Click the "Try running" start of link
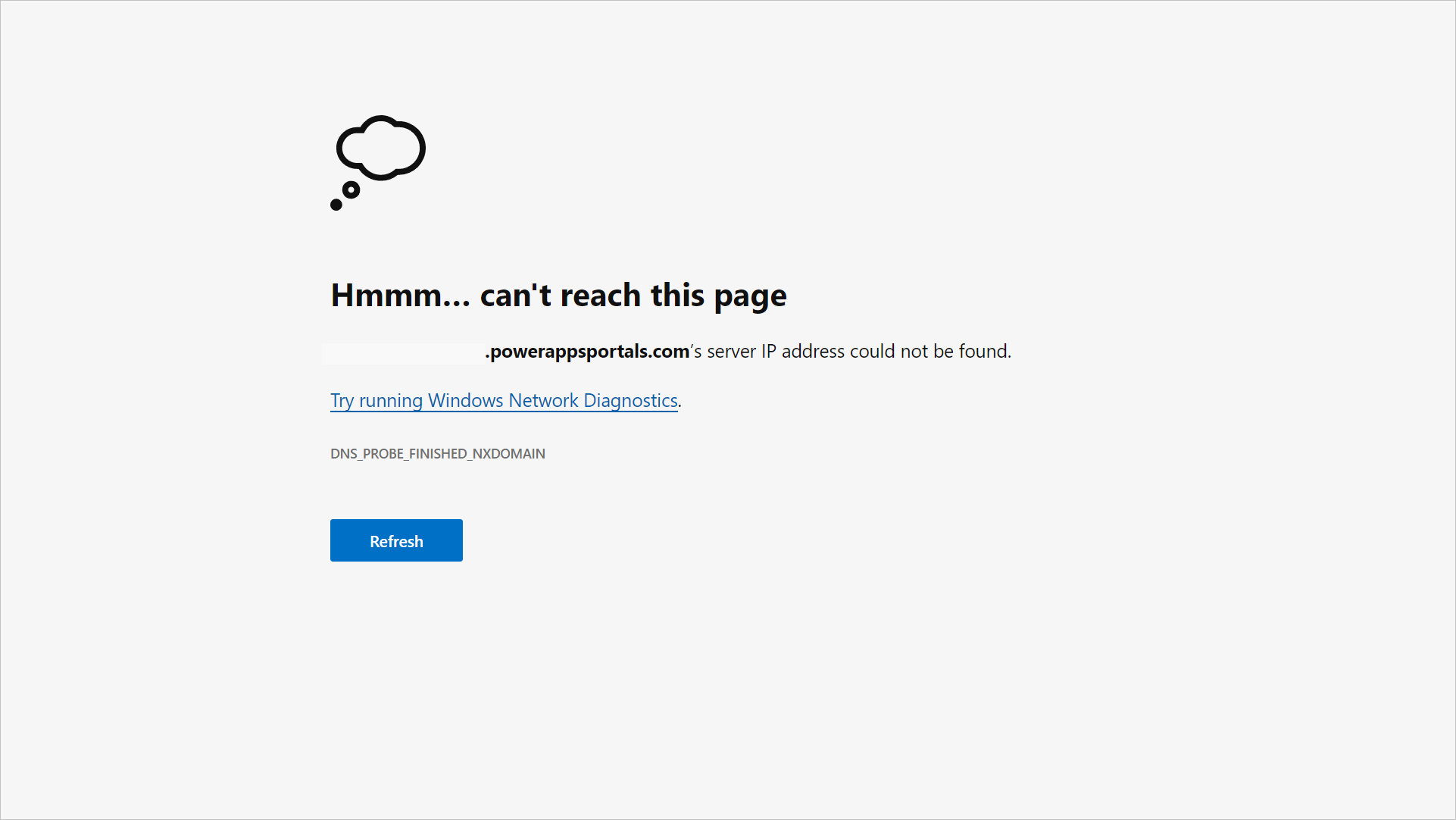1456x820 pixels. 376,400
